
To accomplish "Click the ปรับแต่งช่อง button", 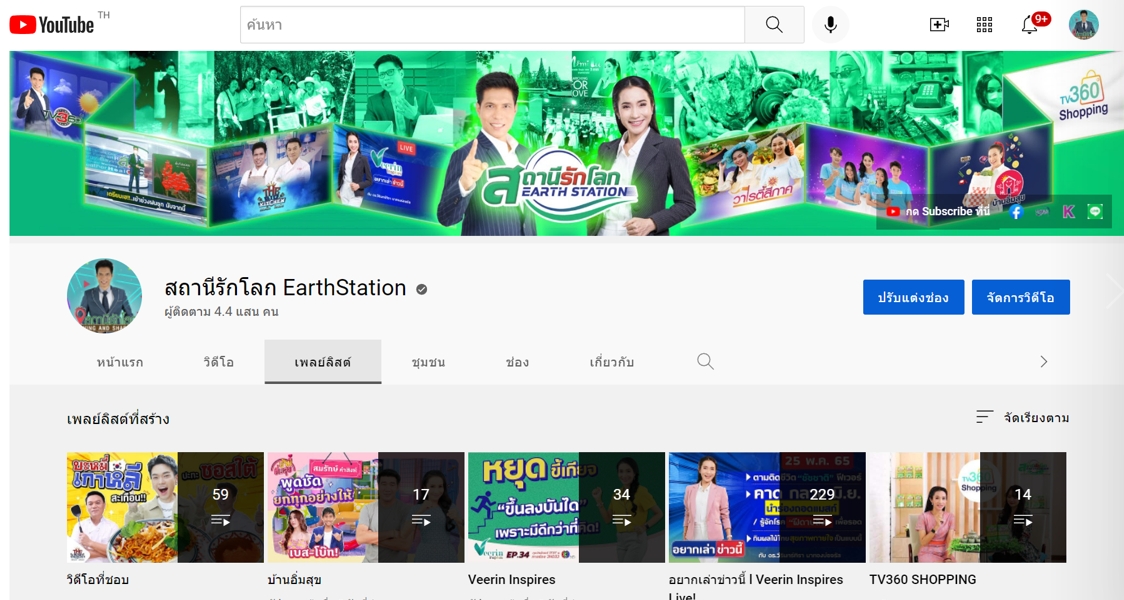I will (913, 297).
